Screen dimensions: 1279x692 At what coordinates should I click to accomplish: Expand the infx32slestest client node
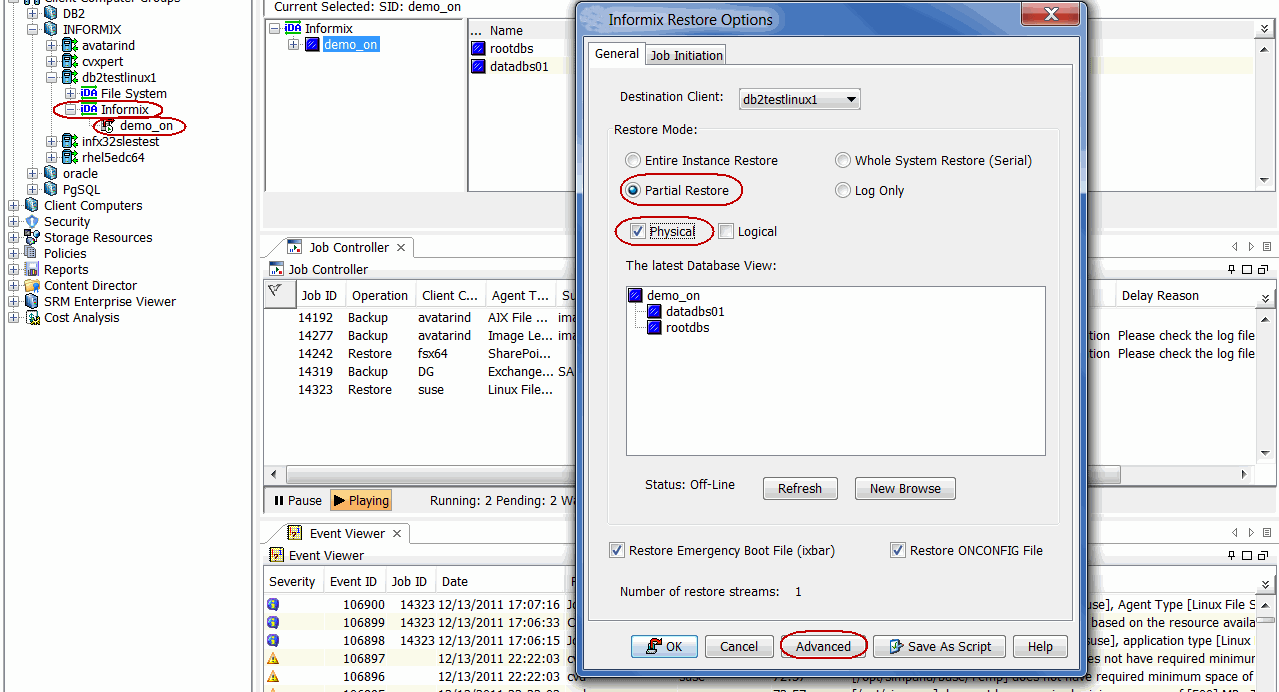point(52,142)
